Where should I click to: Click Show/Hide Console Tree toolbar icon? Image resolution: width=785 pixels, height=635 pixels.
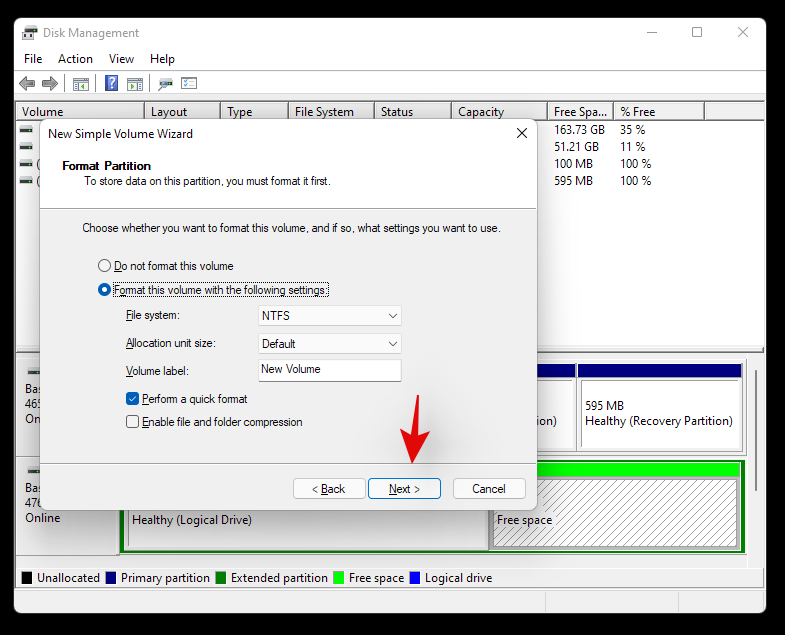click(x=81, y=84)
